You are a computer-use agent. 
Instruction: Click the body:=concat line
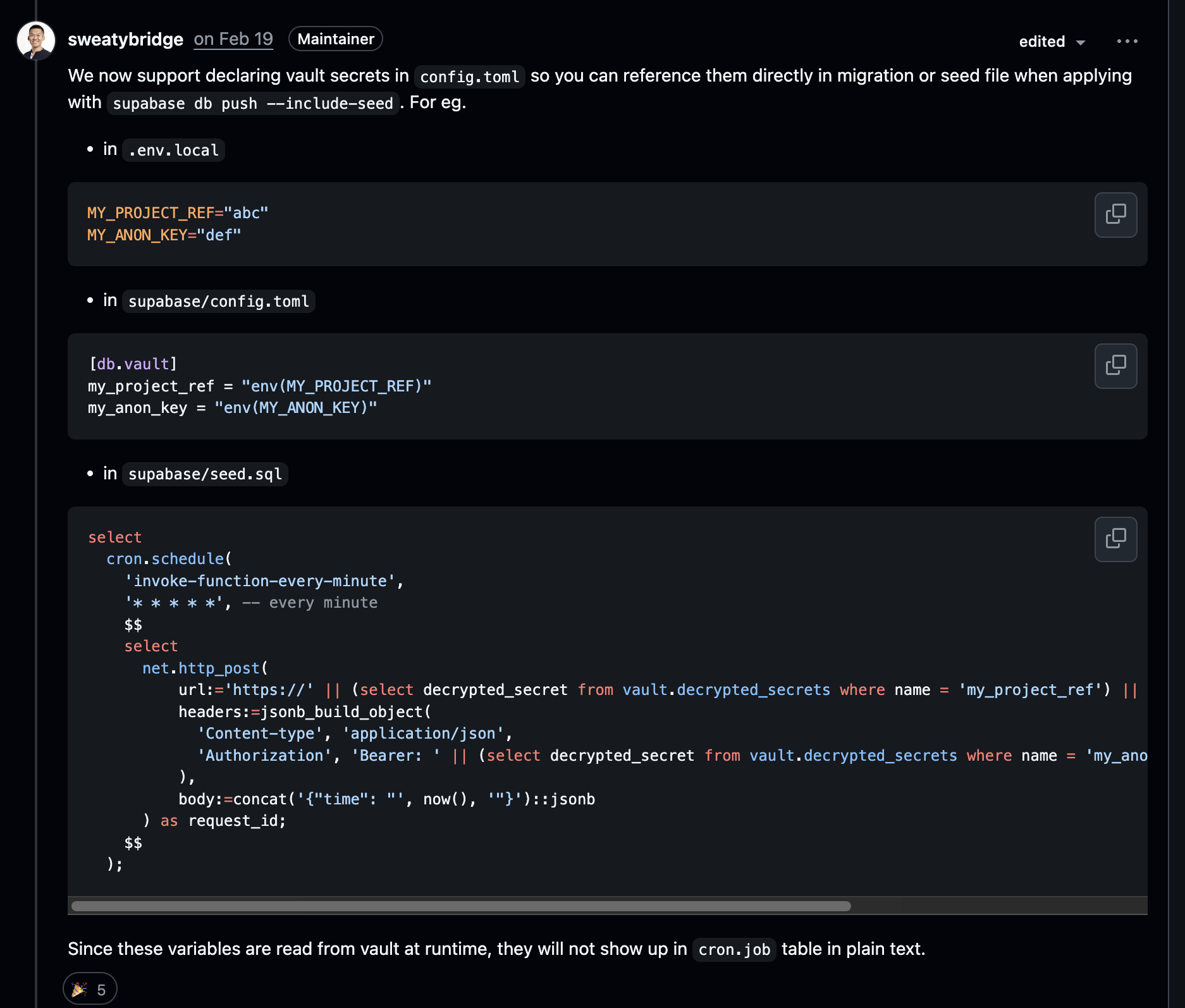(x=386, y=799)
